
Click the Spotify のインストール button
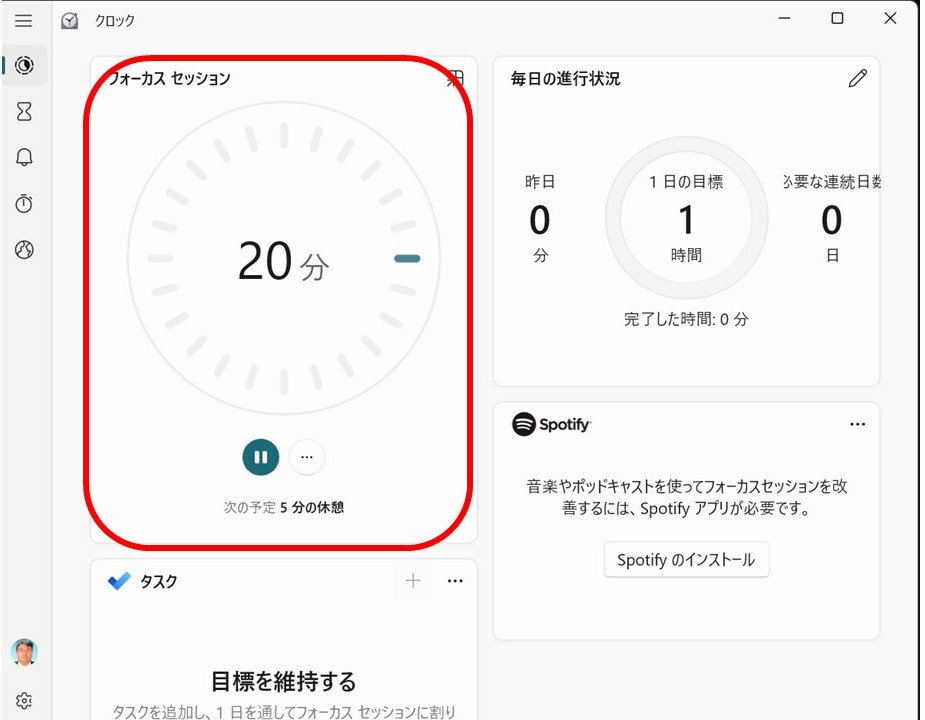686,560
